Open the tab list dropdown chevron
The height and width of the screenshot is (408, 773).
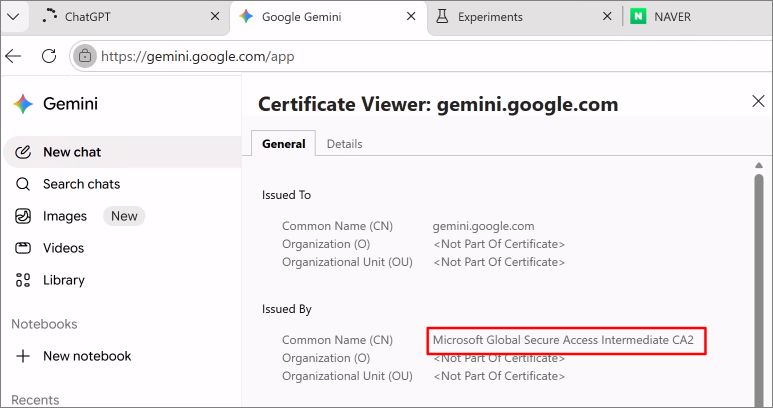[13, 17]
